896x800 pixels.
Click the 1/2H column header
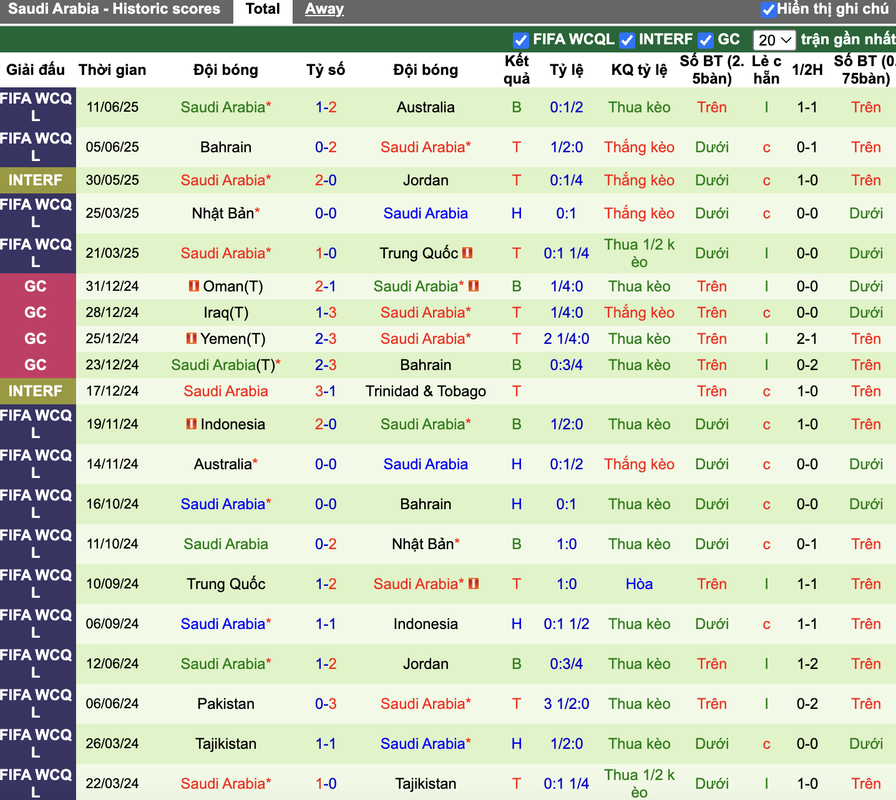(x=807, y=70)
